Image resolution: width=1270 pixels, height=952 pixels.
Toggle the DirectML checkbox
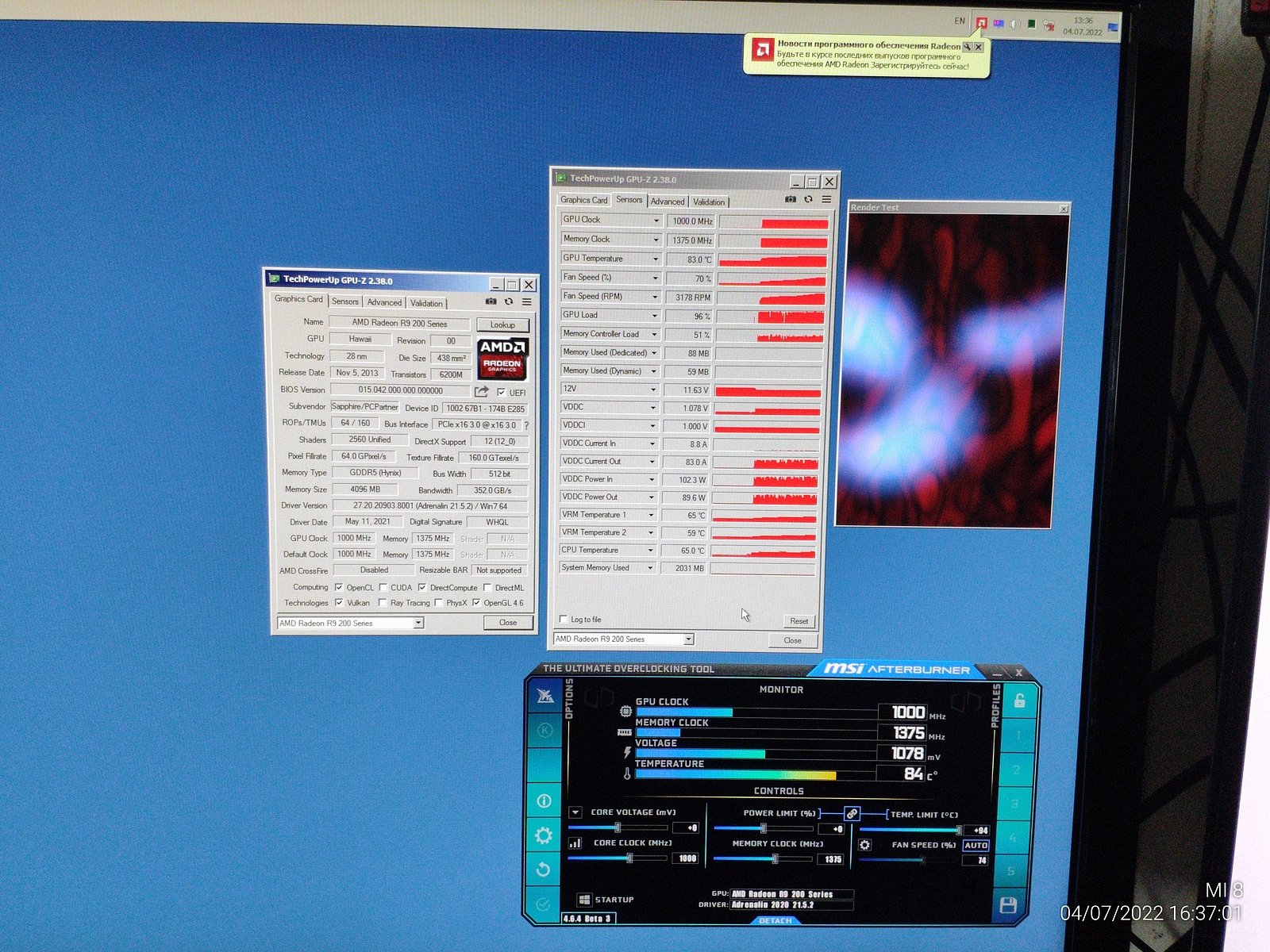487,587
